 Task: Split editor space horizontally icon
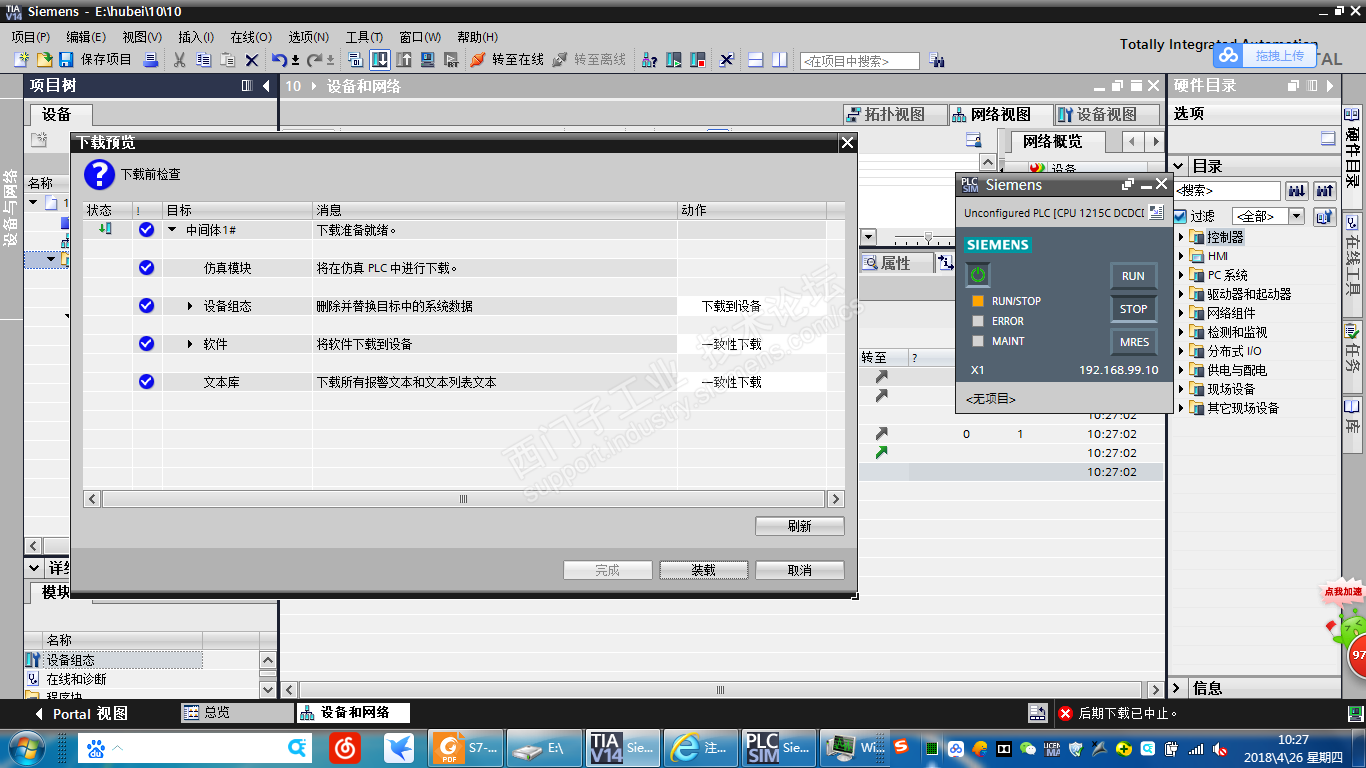click(x=756, y=60)
